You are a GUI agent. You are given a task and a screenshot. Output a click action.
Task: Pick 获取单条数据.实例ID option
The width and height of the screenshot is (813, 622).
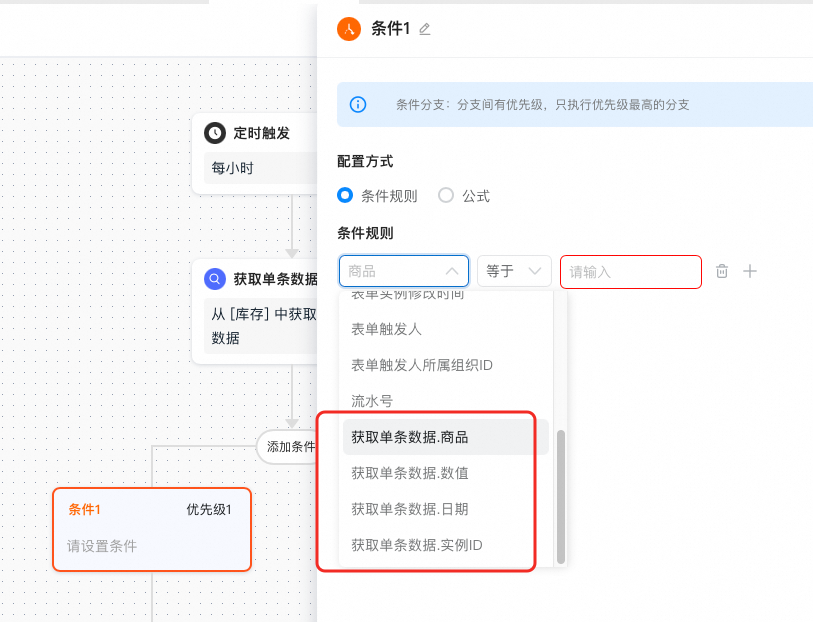click(x=417, y=545)
